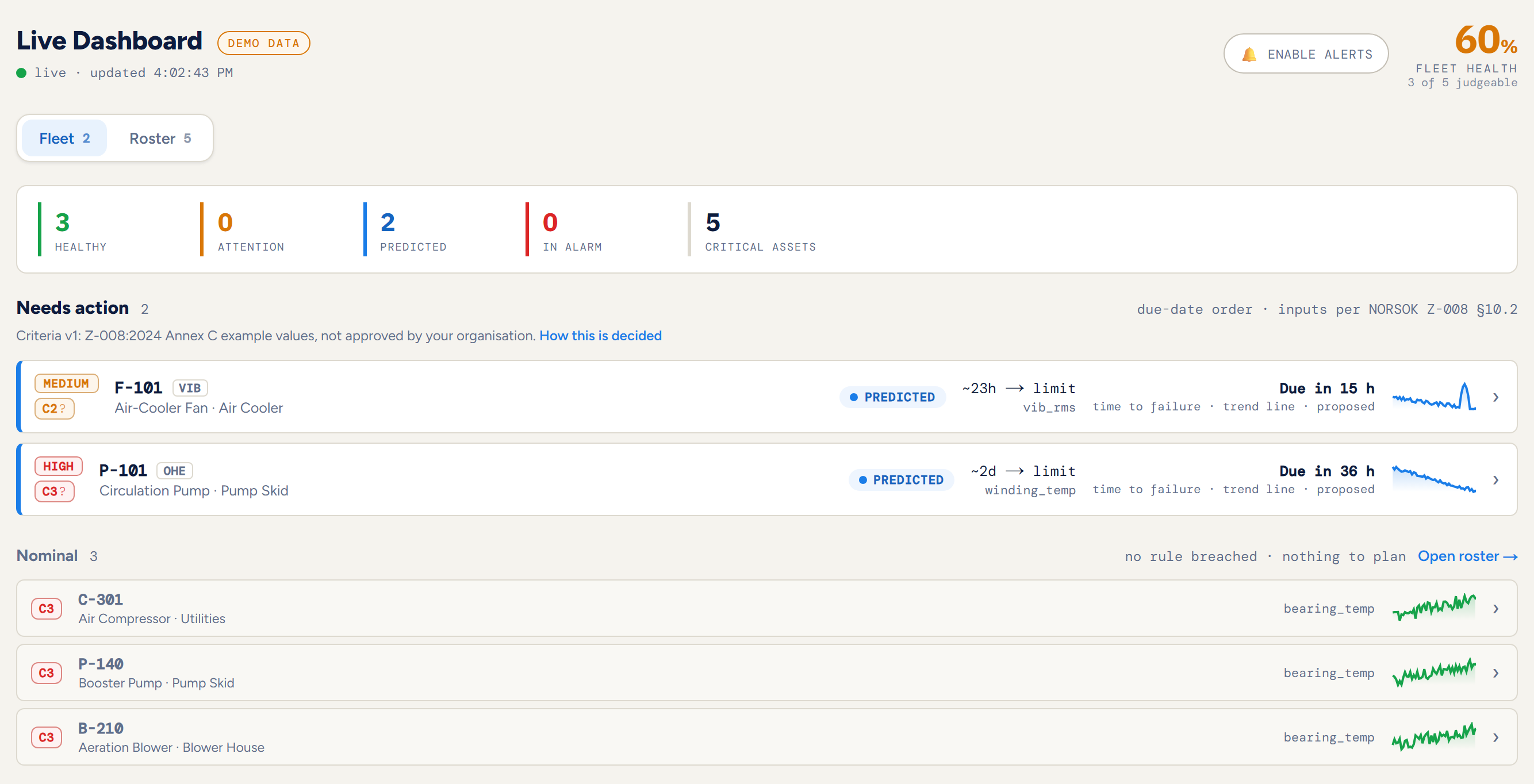Viewport: 1534px width, 784px height.
Task: Open the roster via Open roster link
Action: pyautogui.click(x=1467, y=556)
